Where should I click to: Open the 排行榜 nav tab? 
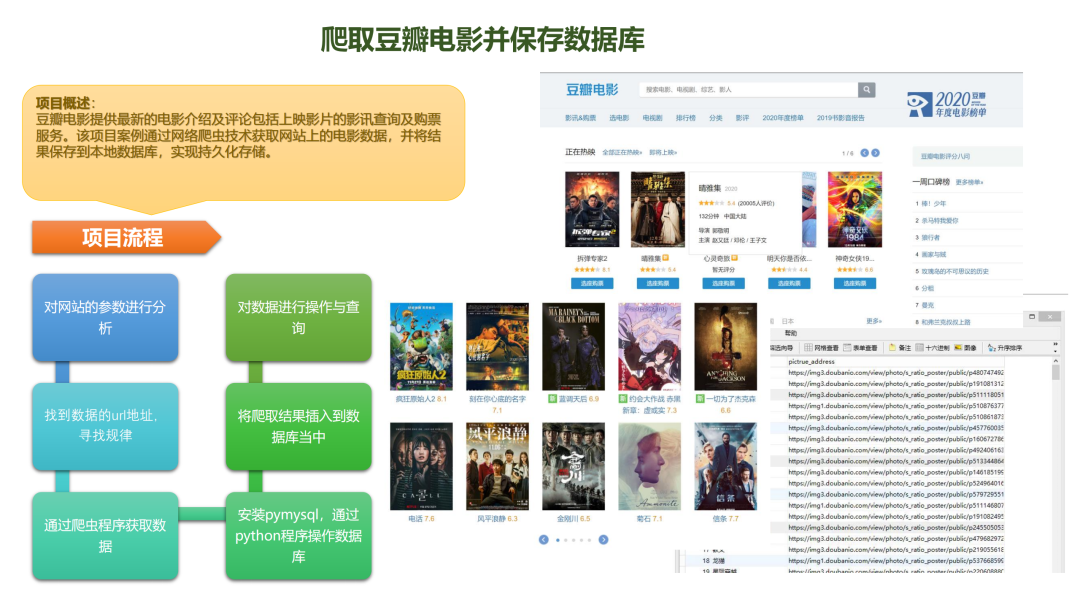pos(685,118)
